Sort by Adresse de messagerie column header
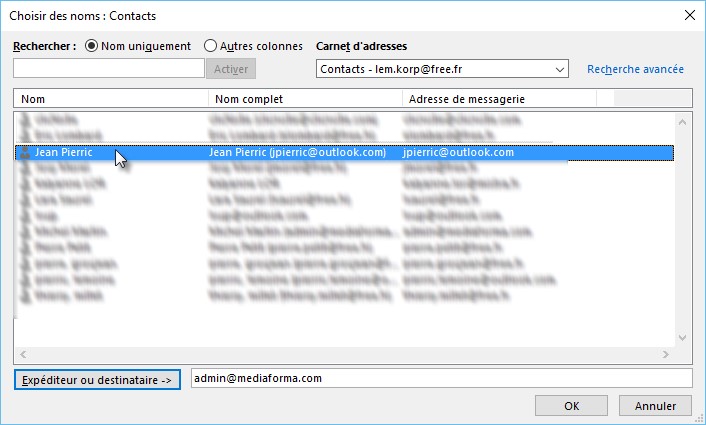Viewport: 706px width, 425px height. pos(499,99)
